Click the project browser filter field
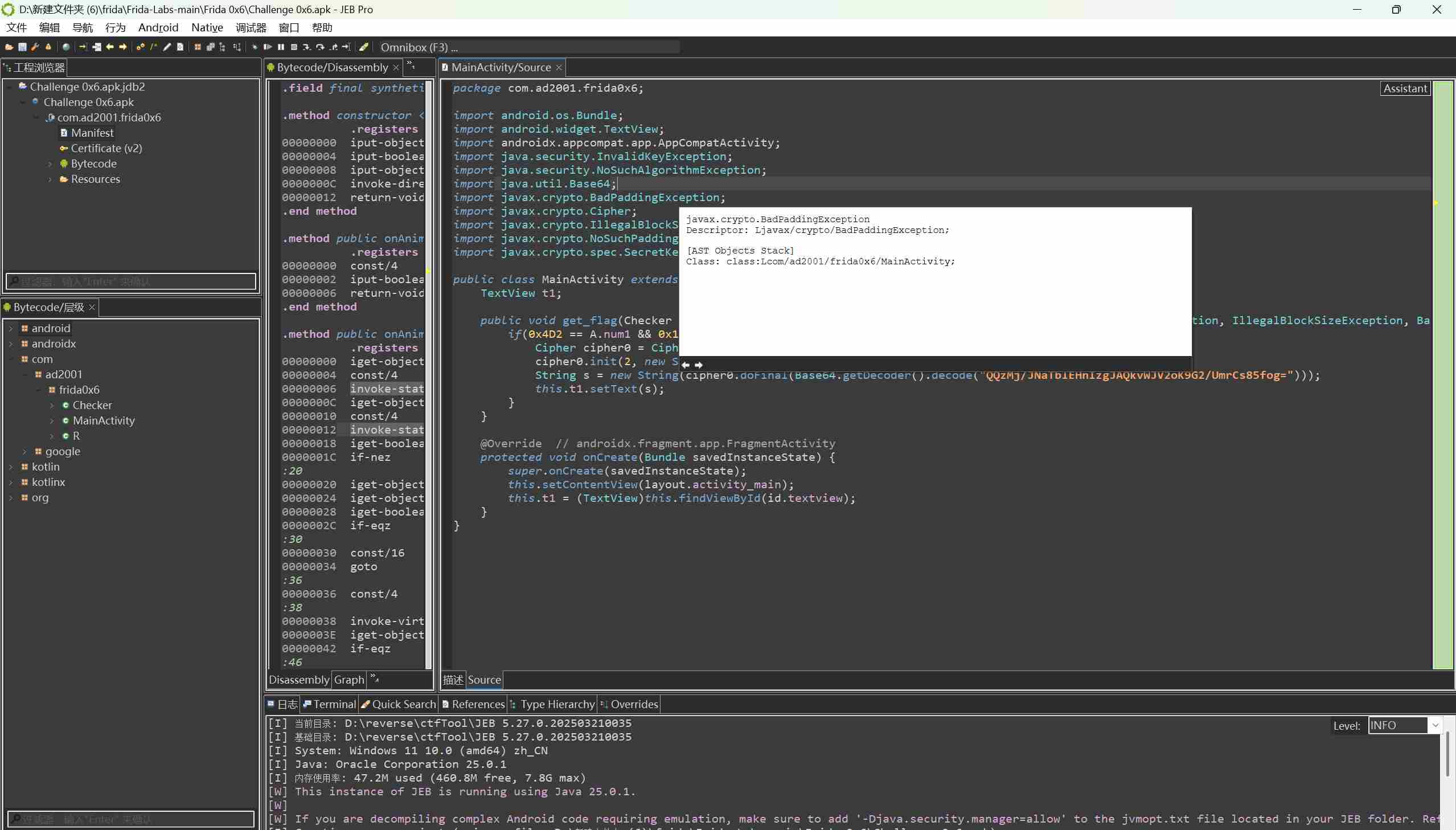This screenshot has width=1456, height=830. tap(131, 281)
